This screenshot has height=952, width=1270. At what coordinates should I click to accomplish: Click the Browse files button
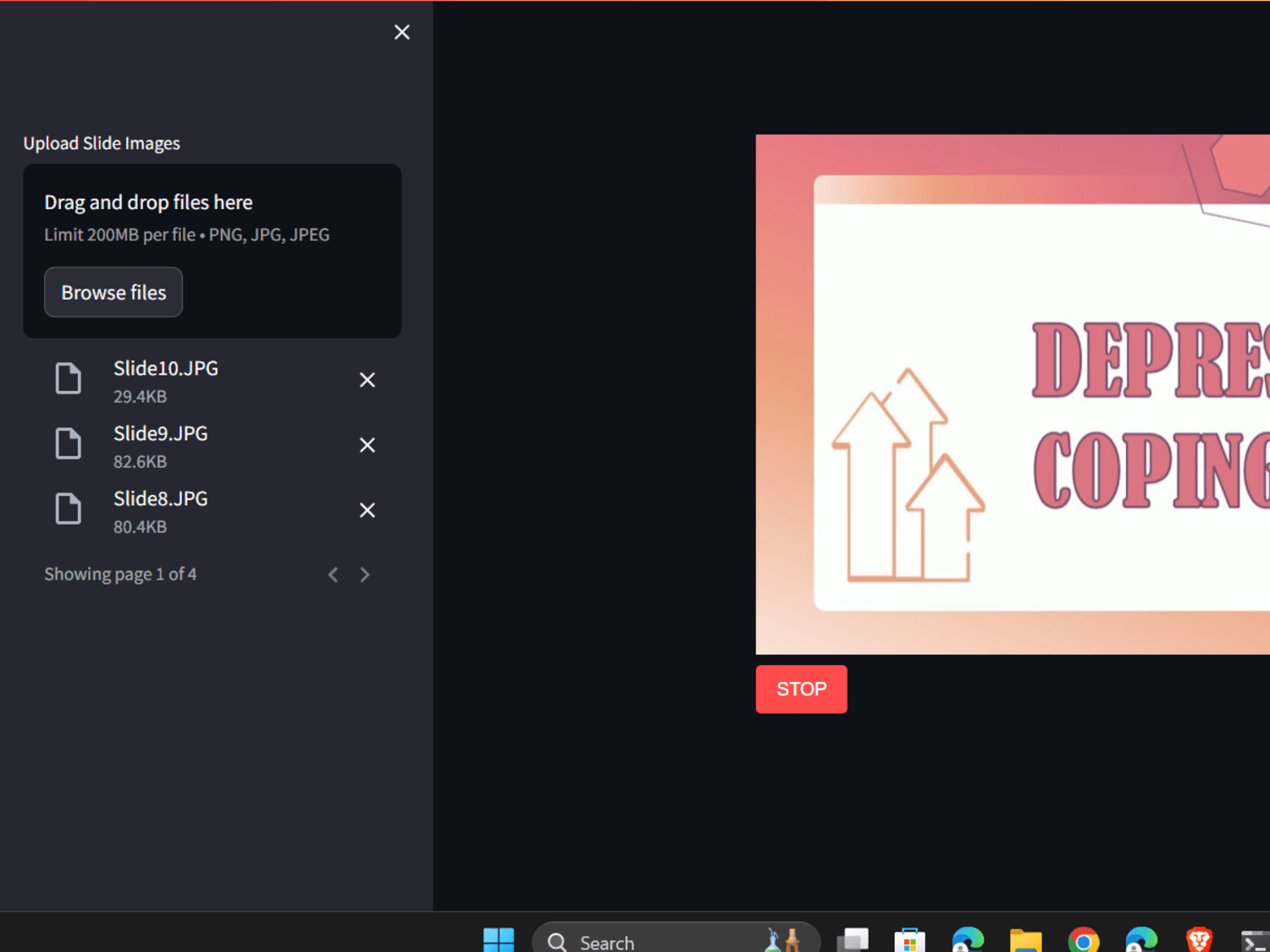(x=113, y=292)
